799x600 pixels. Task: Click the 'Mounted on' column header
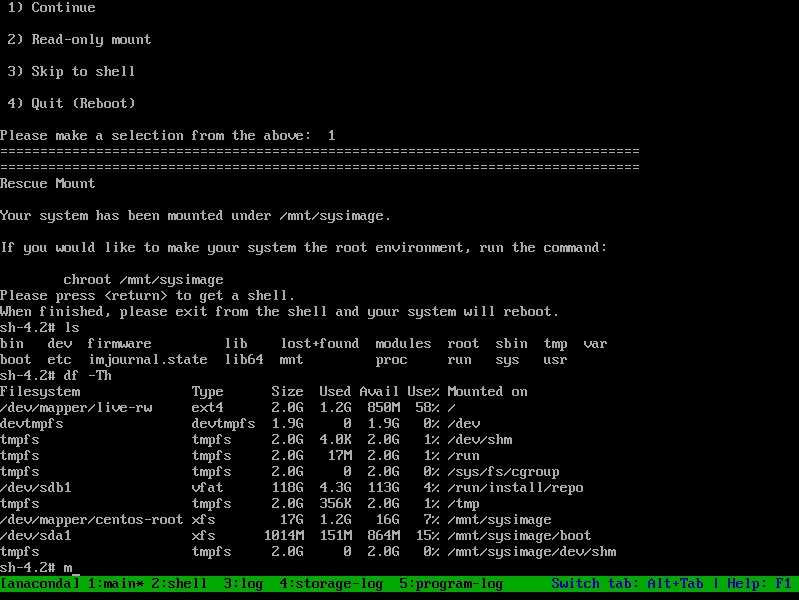(488, 391)
